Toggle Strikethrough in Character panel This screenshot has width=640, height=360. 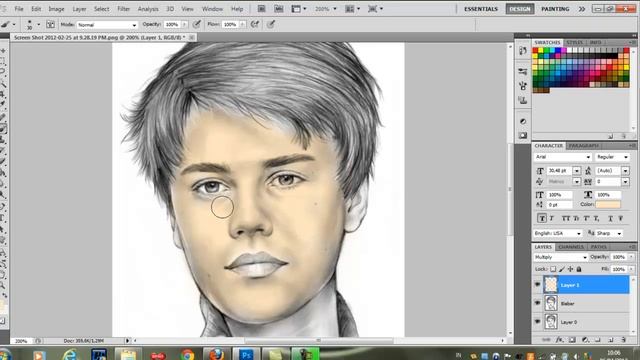point(620,218)
